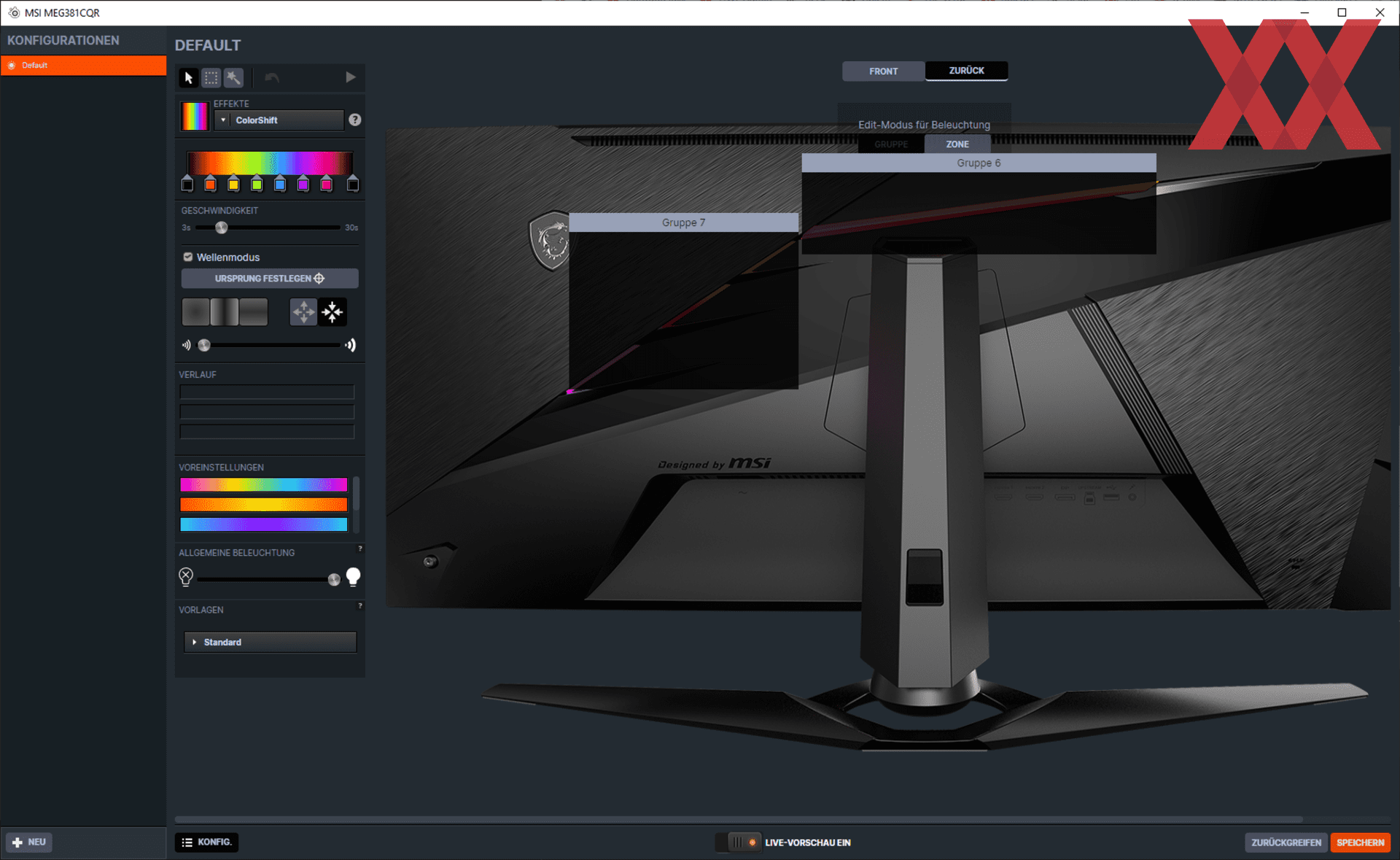Click the Vorlagen help icon
Viewport: 1400px width, 860px height.
point(360,605)
